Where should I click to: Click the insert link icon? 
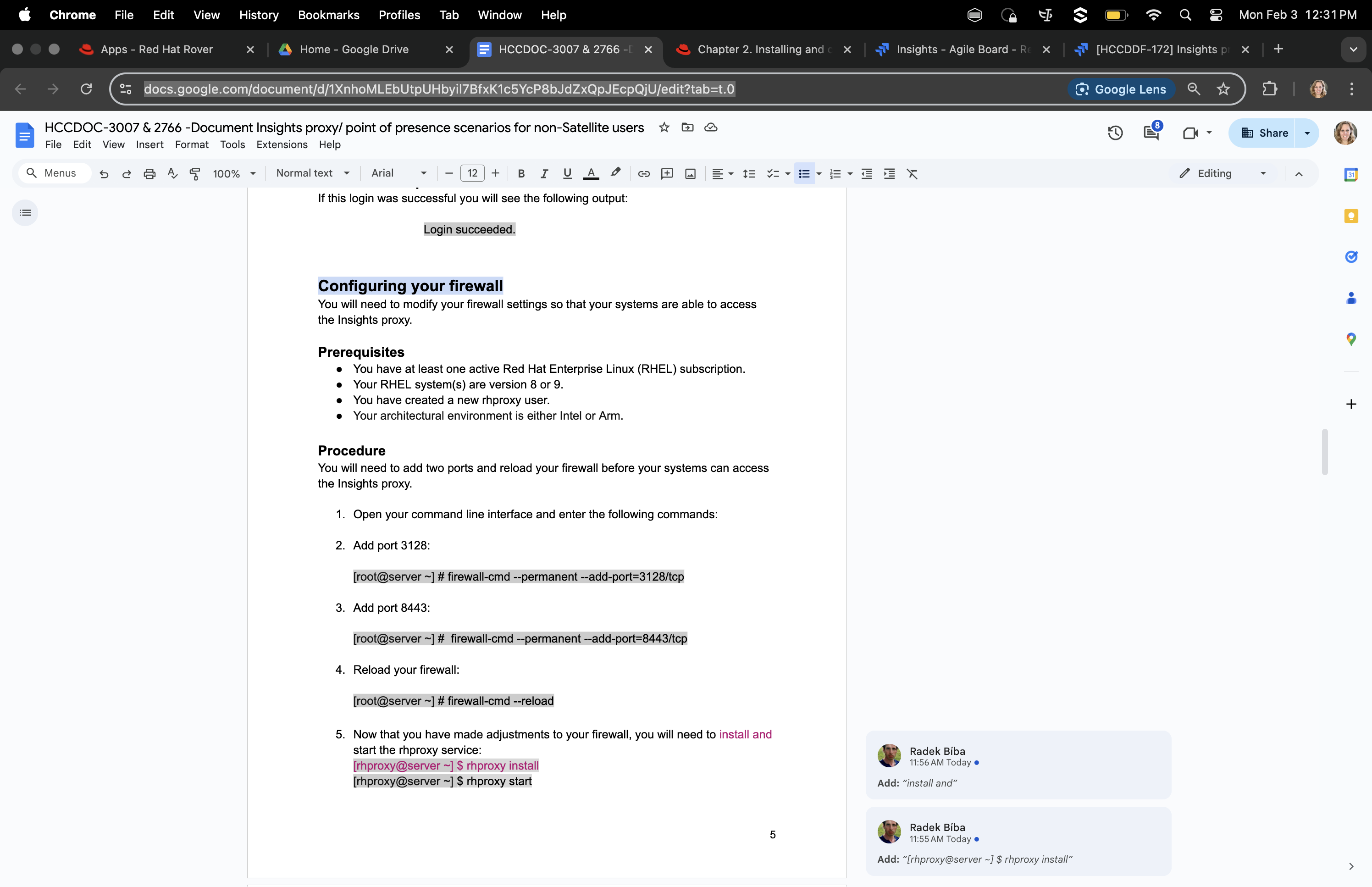644,173
